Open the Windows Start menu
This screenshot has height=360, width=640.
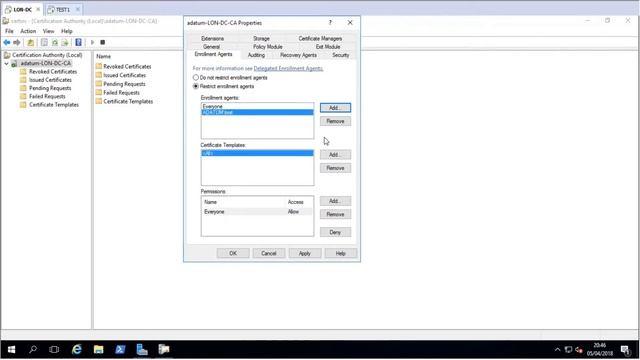[11, 349]
